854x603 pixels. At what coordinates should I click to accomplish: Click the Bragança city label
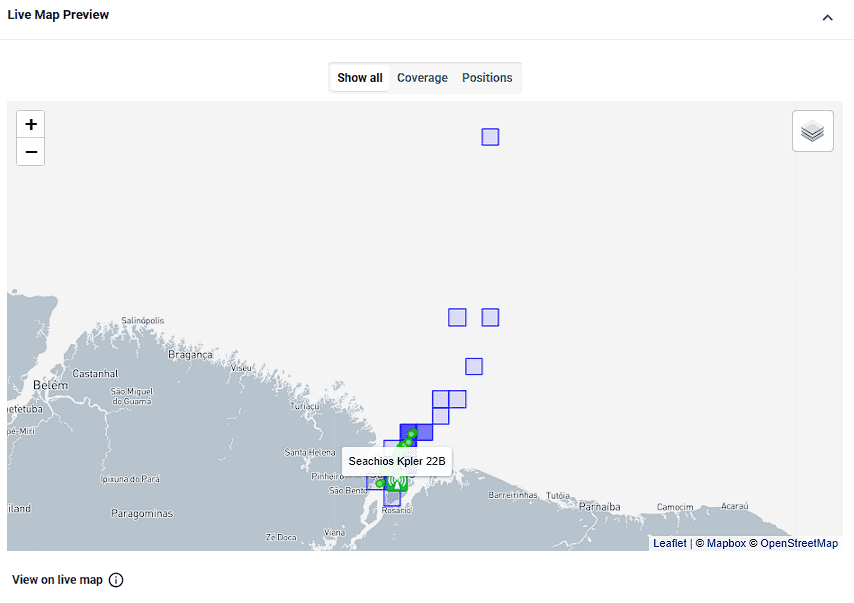[190, 355]
